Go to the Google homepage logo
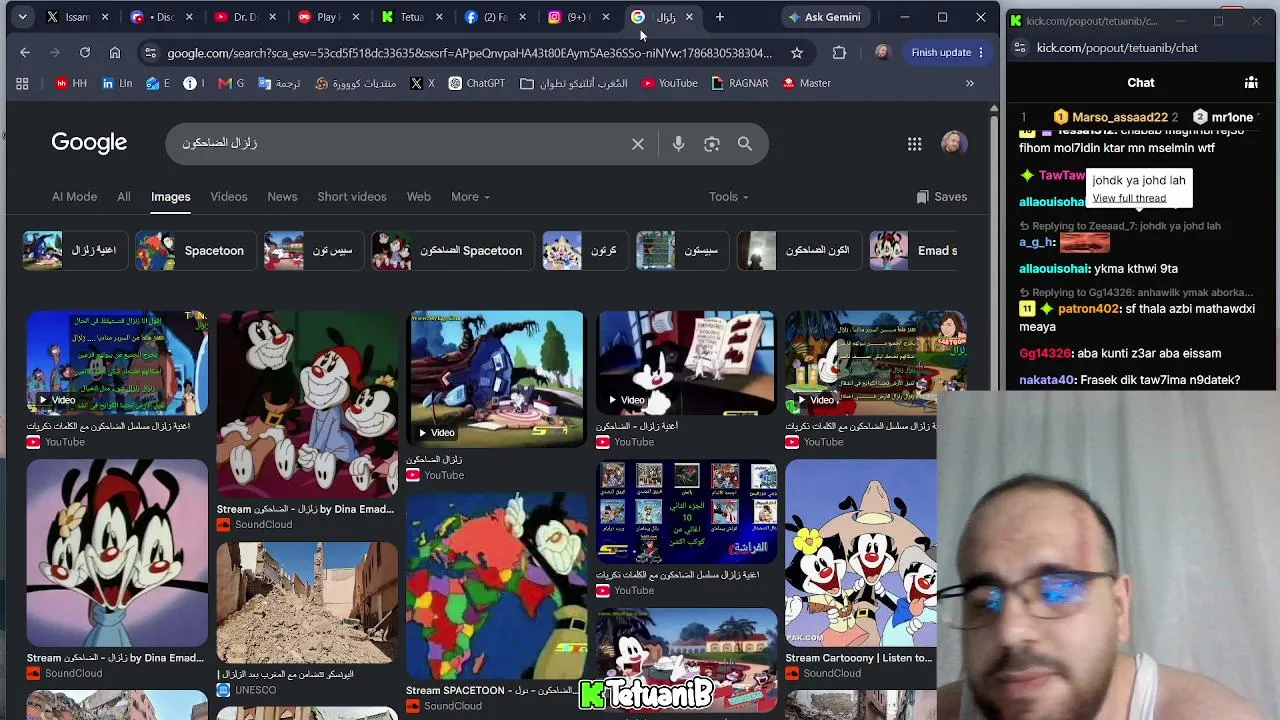The height and width of the screenshot is (720, 1280). tap(89, 143)
